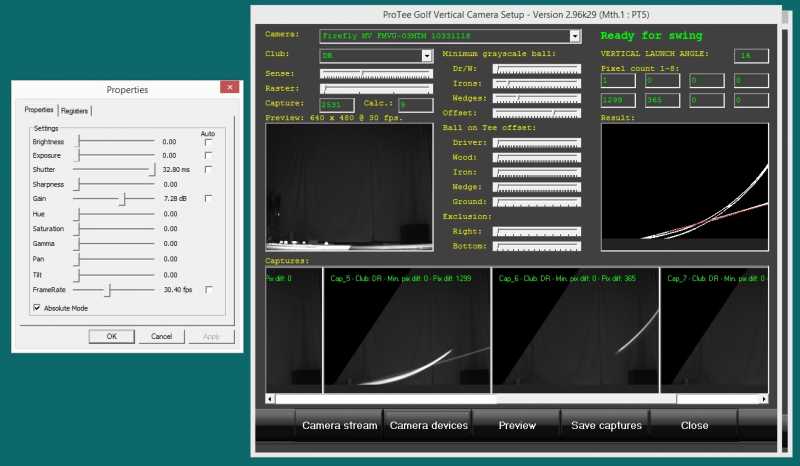
Task: Click the Camera devices button
Action: tap(429, 425)
